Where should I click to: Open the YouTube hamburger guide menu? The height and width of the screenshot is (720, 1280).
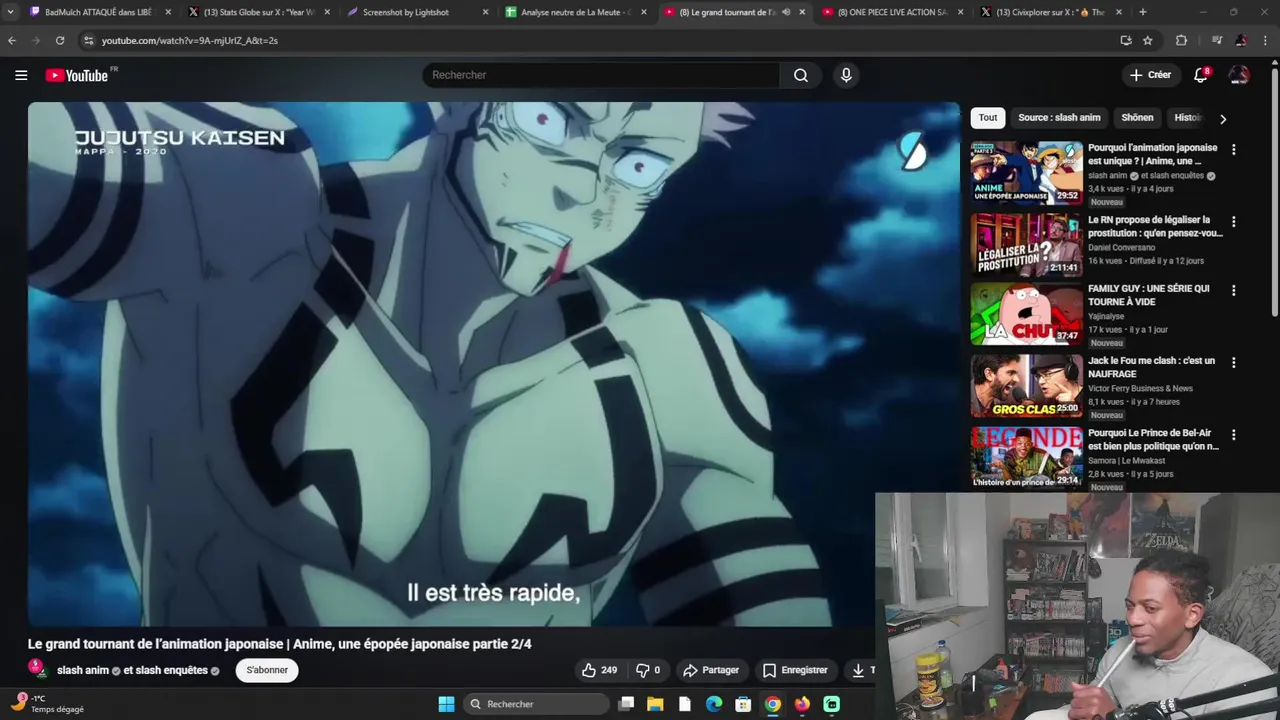[x=21, y=75]
